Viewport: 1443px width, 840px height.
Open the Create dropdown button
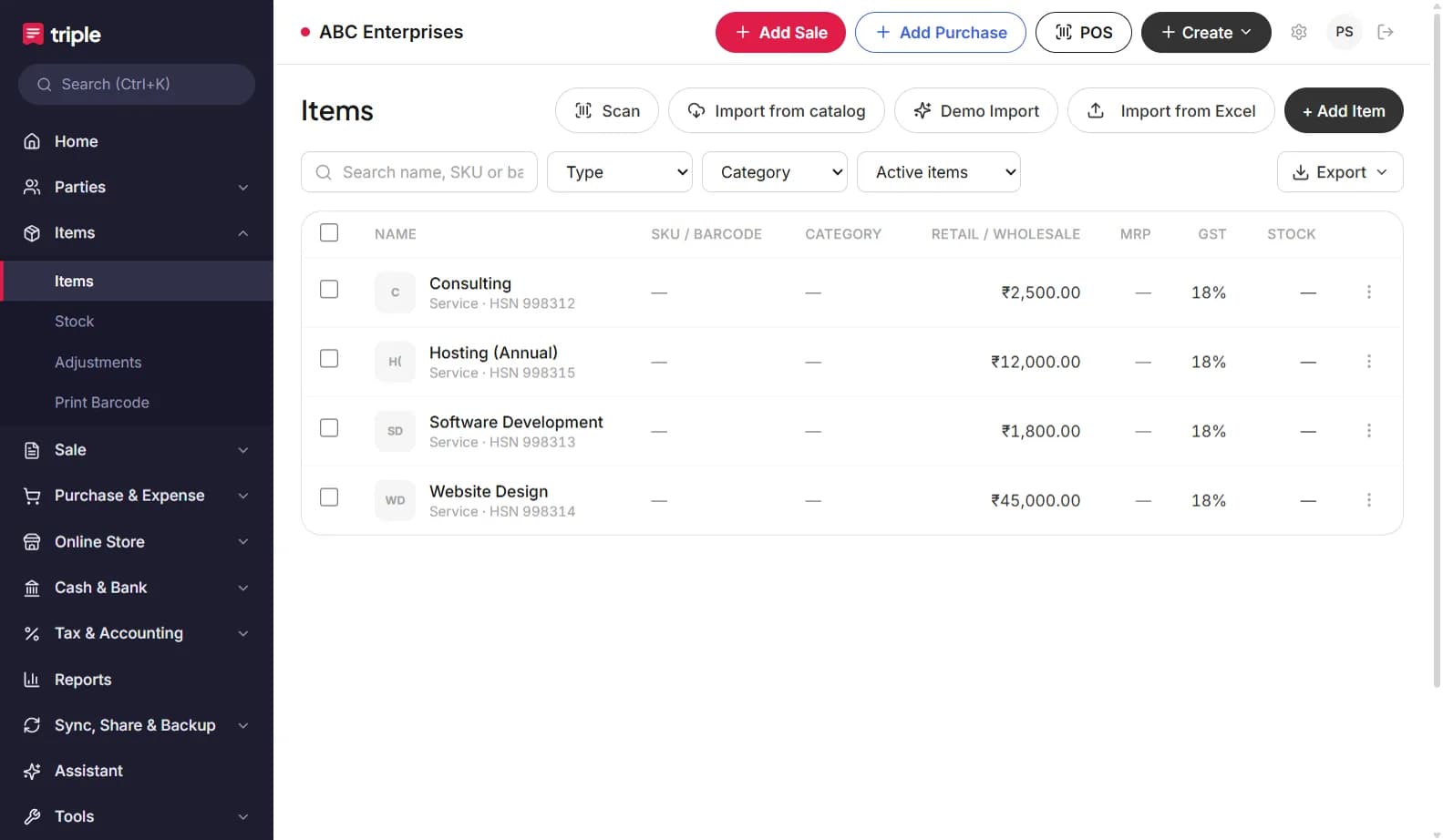pyautogui.click(x=1206, y=32)
